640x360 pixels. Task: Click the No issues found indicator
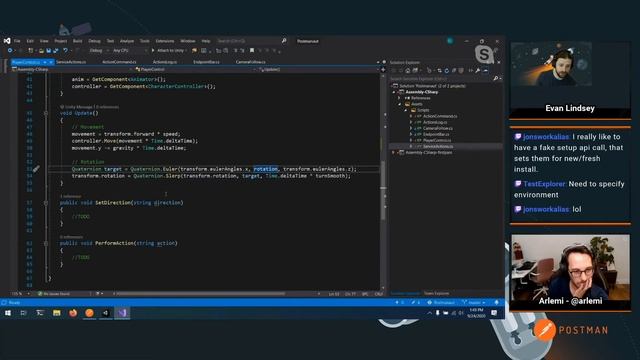[54, 293]
